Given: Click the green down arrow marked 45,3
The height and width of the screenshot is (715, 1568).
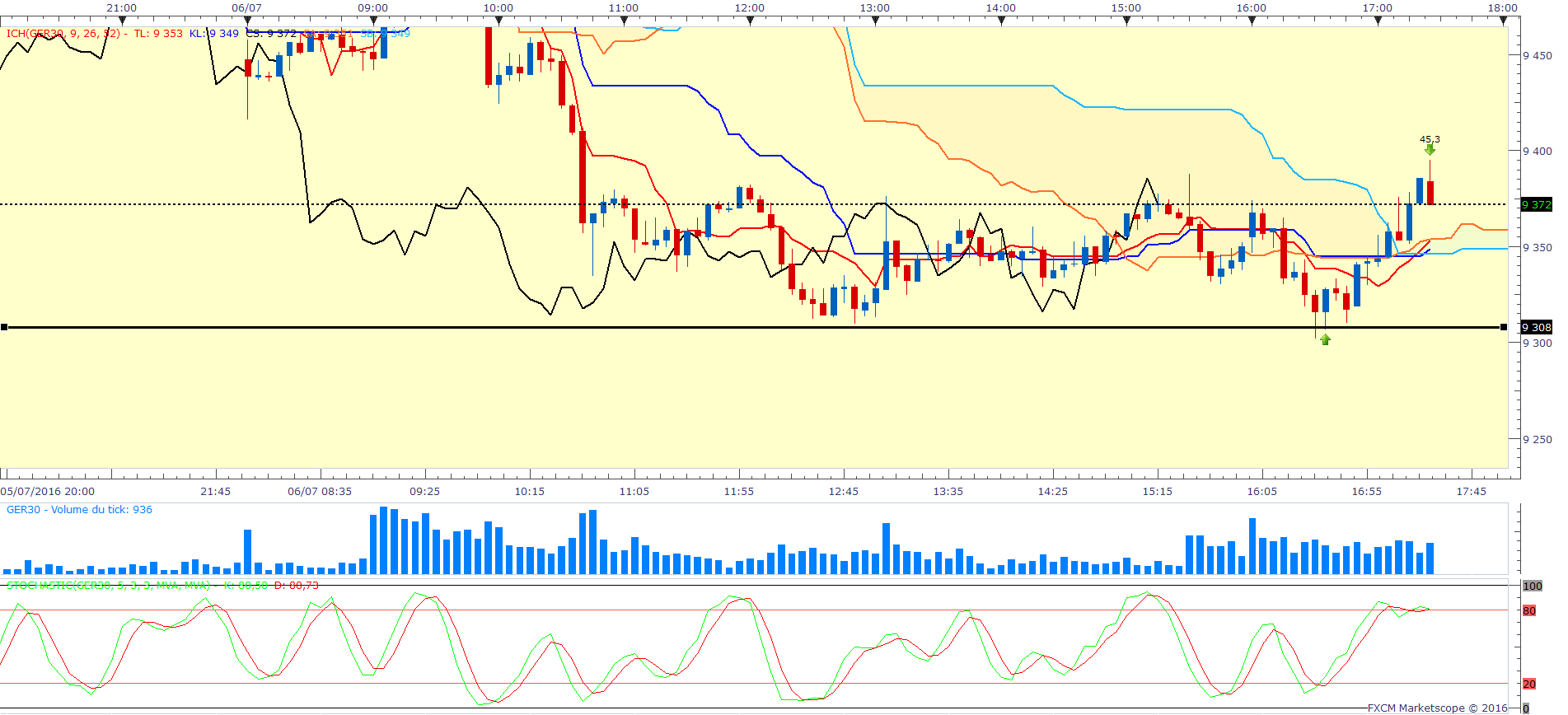Looking at the screenshot, I should coord(1430,150).
